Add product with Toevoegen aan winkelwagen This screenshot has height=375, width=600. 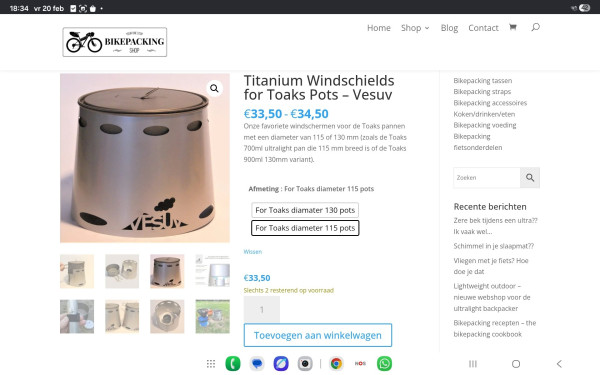(318, 335)
